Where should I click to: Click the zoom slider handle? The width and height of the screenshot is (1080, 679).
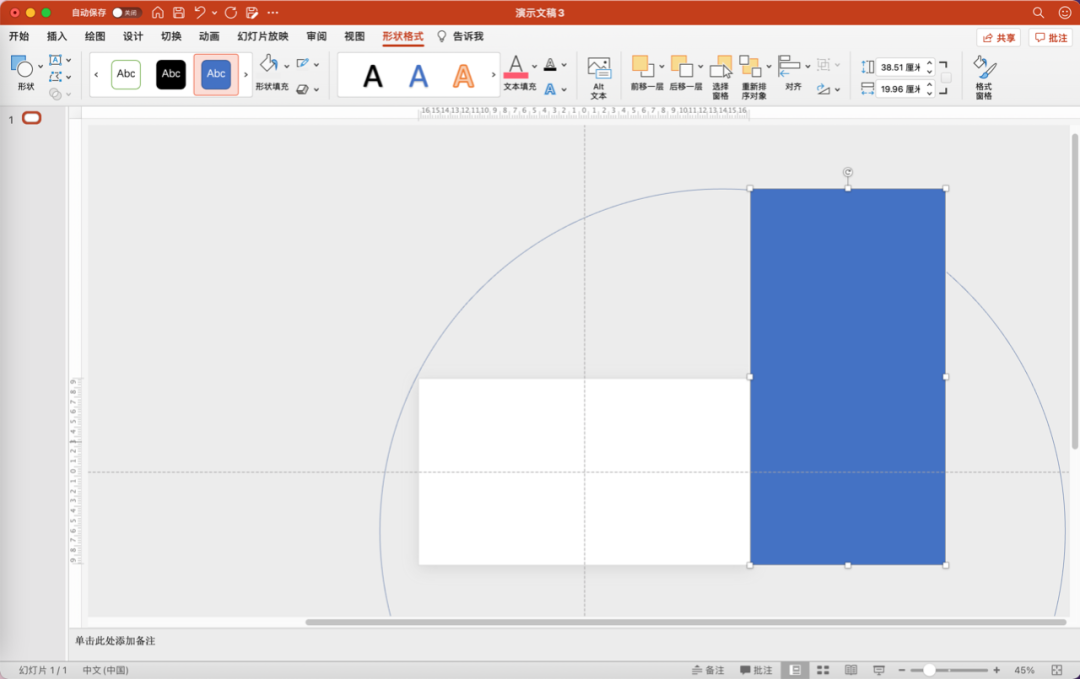[929, 670]
